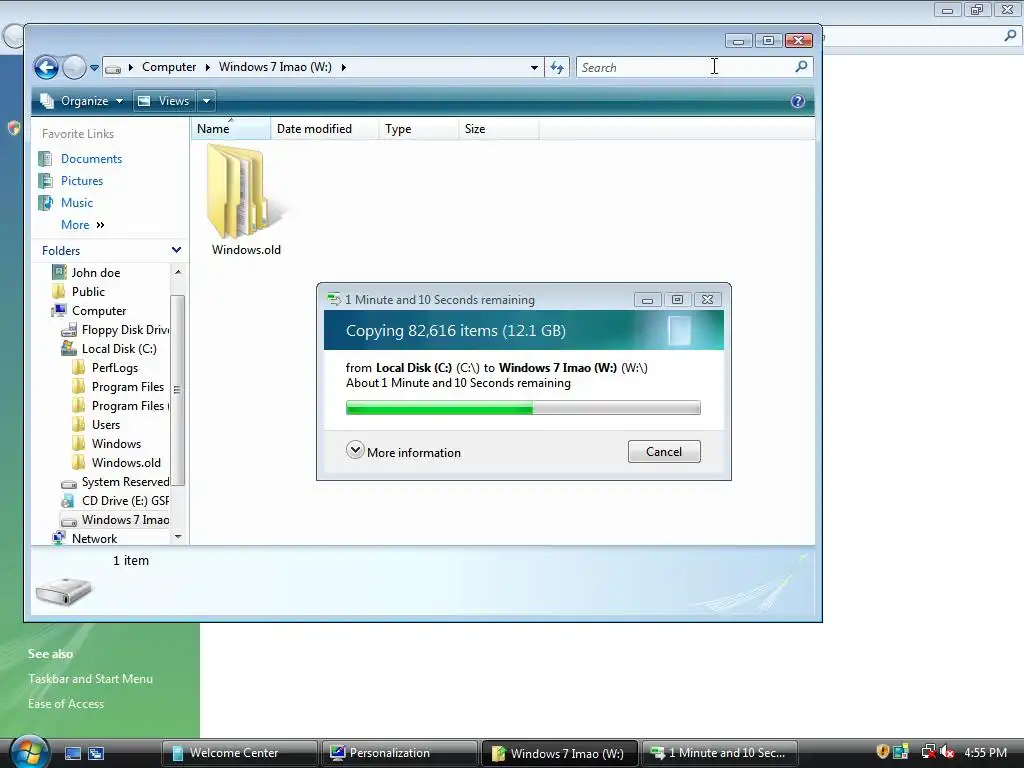Sort by Date modified column header
The image size is (1024, 768).
click(325, 129)
